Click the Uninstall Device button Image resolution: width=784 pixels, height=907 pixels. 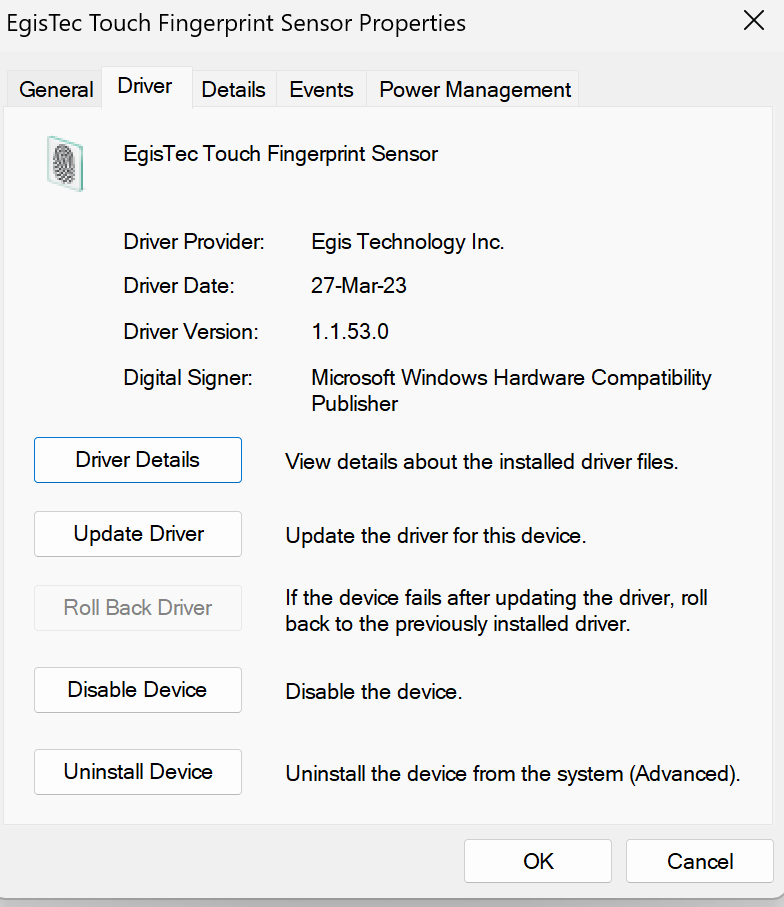tap(138, 772)
